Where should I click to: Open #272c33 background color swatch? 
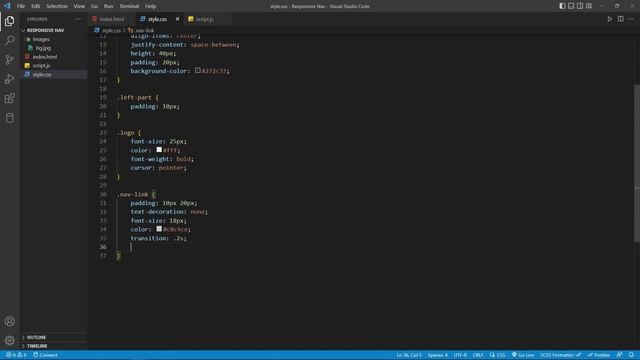[x=198, y=71]
